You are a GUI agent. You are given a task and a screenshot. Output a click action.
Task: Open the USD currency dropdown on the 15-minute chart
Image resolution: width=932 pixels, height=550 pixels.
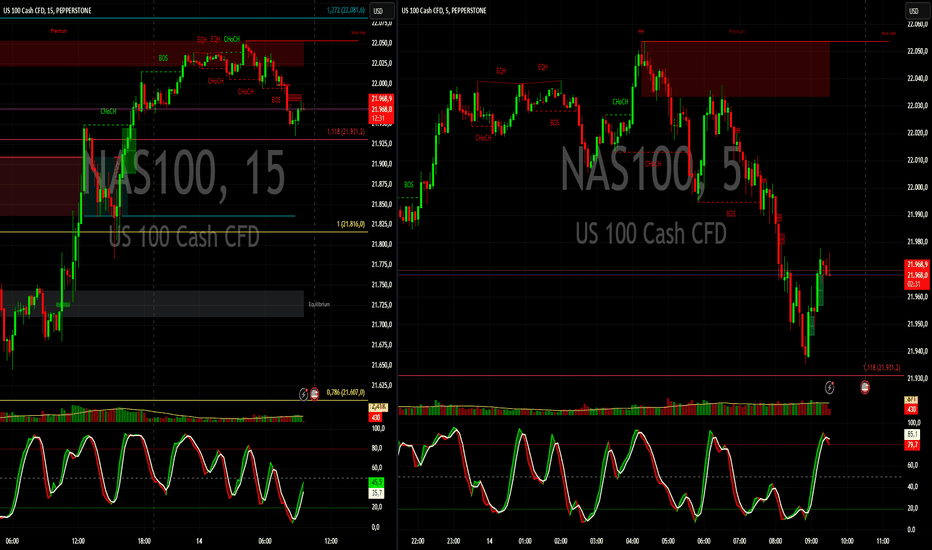tap(380, 11)
